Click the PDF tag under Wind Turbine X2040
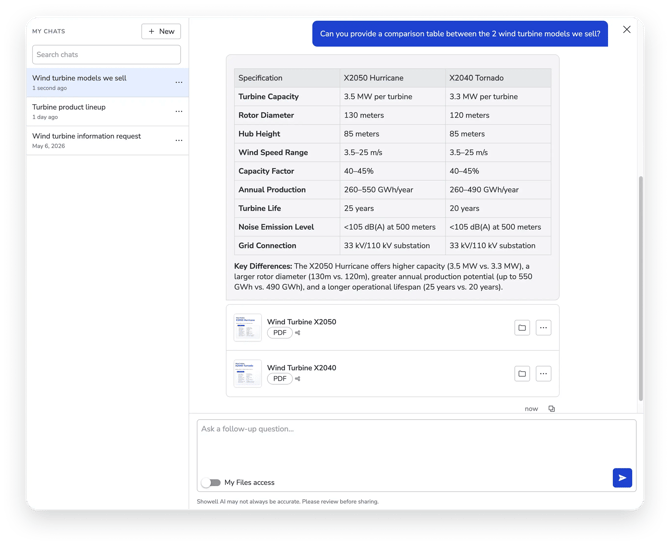670x545 pixels. [280, 379]
